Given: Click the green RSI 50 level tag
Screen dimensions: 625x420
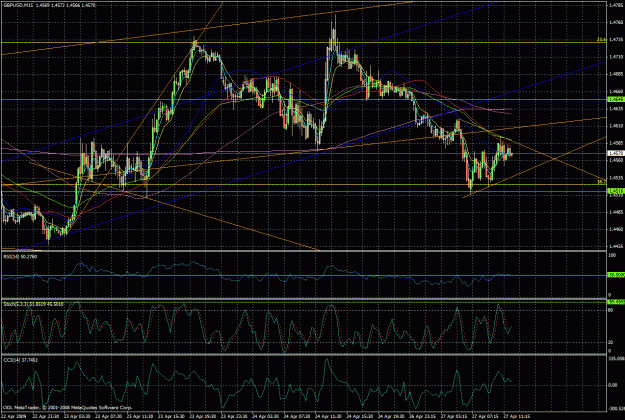Looking at the screenshot, I should (x=615, y=275).
